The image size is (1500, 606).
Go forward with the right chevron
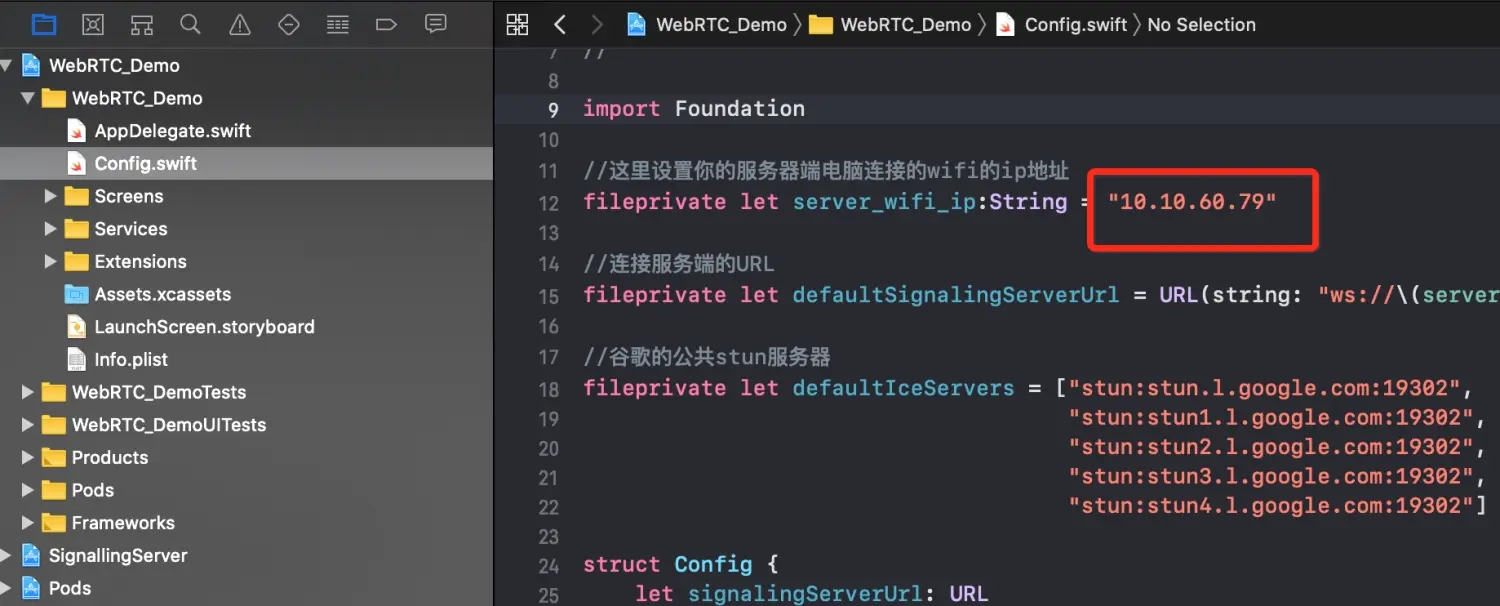point(596,25)
